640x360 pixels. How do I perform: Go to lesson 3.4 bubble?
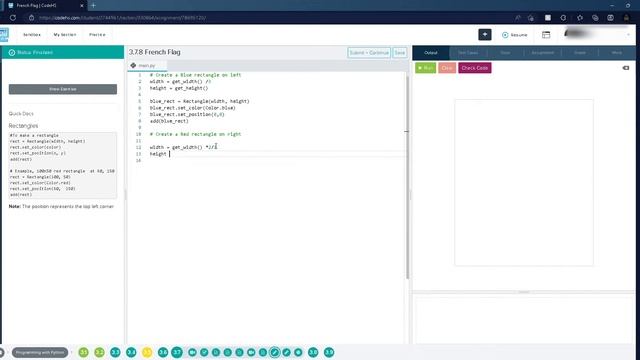pyautogui.click(x=131, y=352)
